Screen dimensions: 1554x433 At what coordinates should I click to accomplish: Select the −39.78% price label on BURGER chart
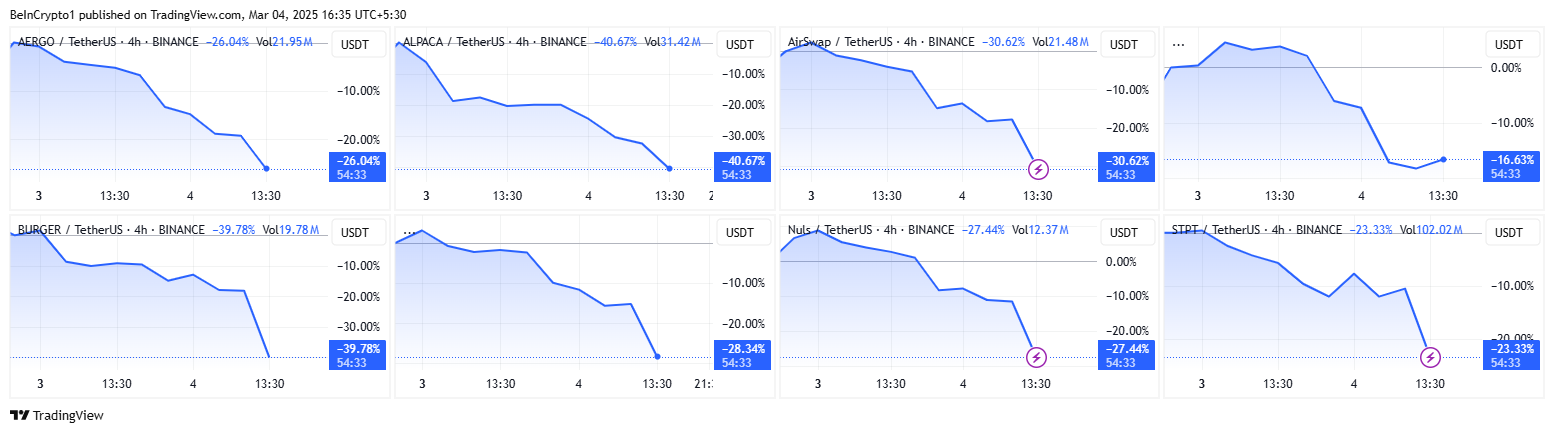click(x=357, y=348)
